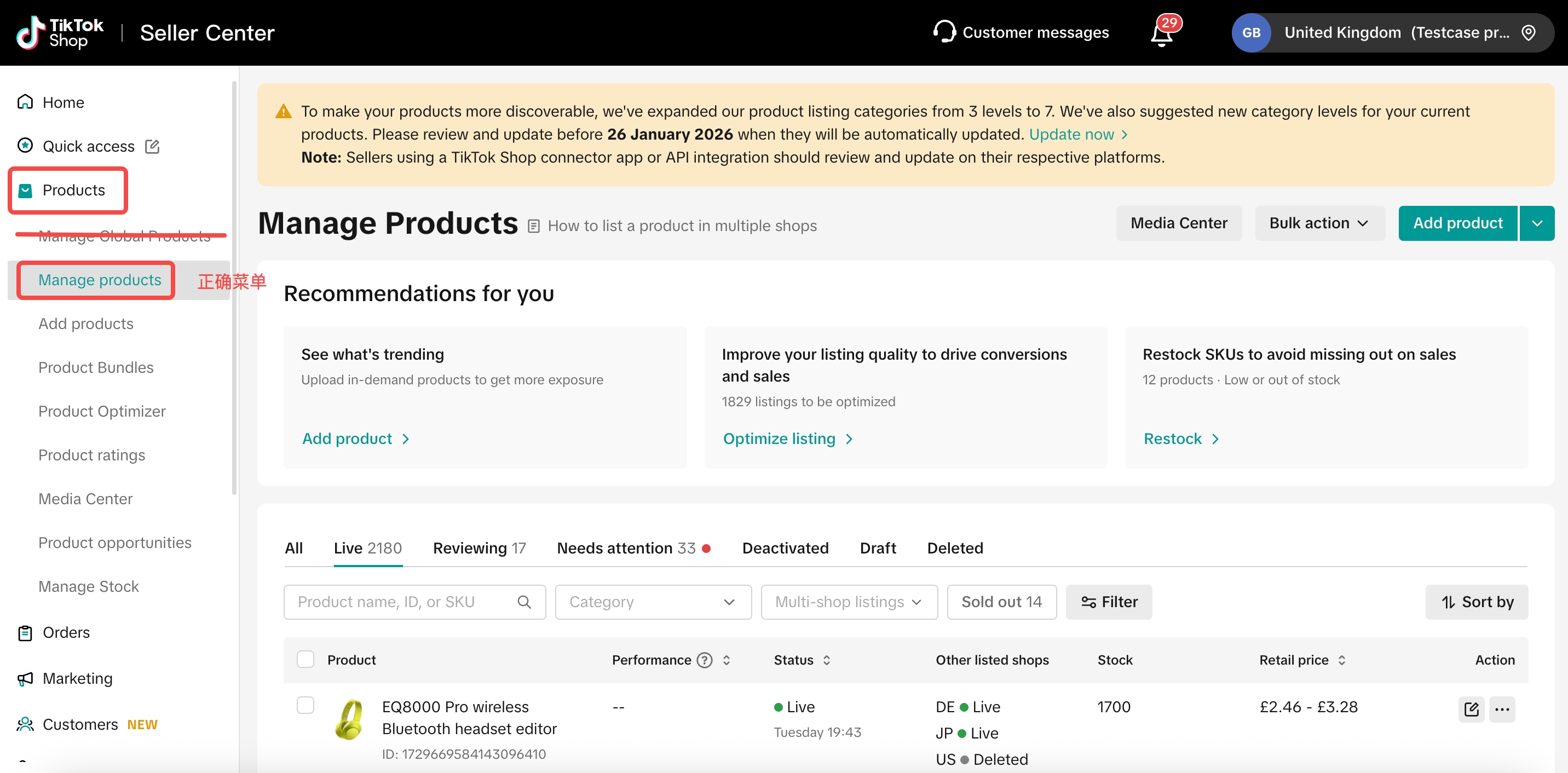Viewport: 1568px width, 773px height.
Task: Expand arrow next to Add product
Action: [x=1537, y=223]
